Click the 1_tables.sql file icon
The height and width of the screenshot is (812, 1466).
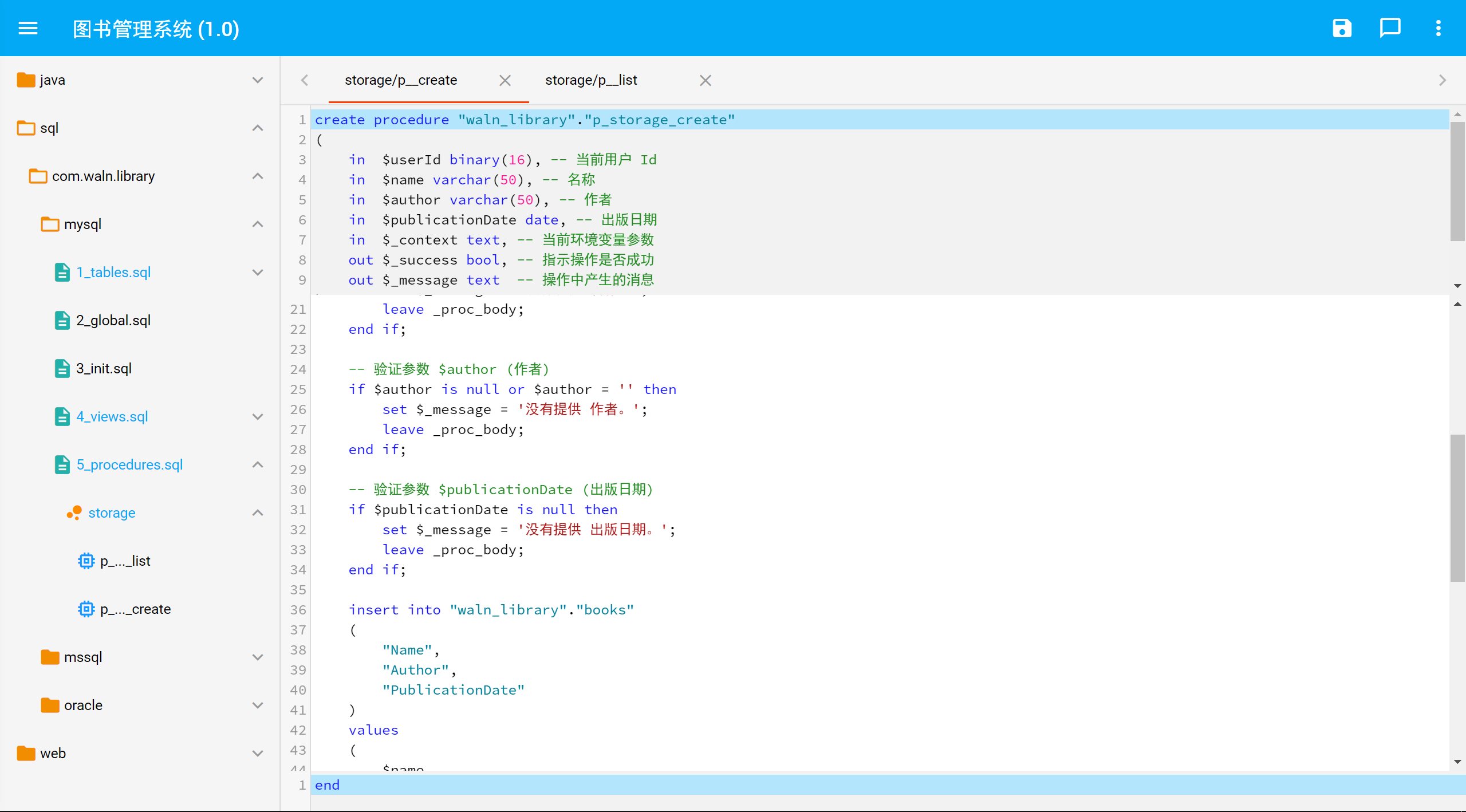coord(62,273)
